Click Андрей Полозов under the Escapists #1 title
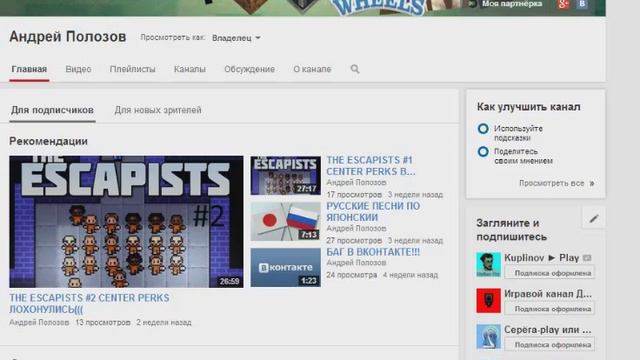This screenshot has height=360, width=640. 356,182
